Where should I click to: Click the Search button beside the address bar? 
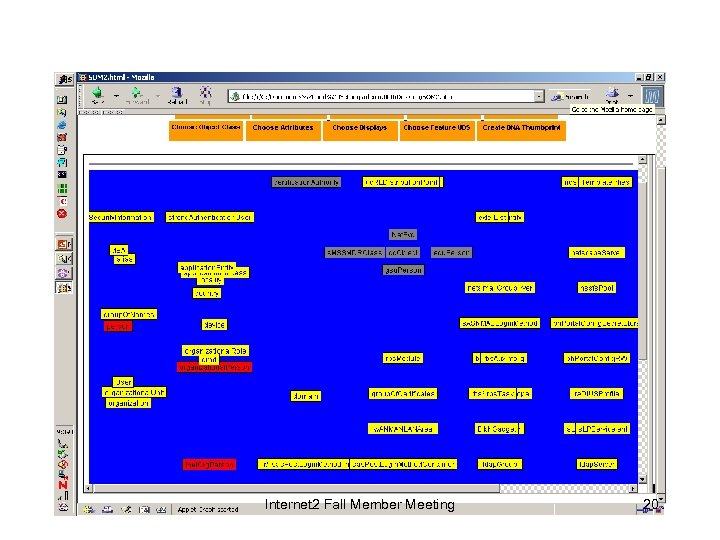(570, 96)
